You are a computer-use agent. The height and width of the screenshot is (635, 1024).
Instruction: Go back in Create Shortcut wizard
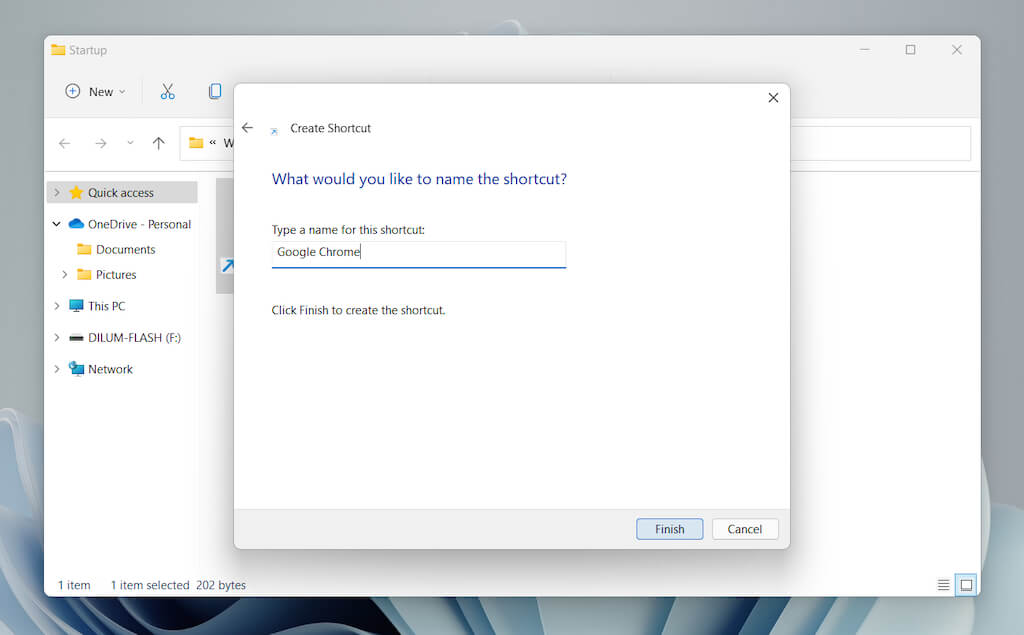click(248, 128)
